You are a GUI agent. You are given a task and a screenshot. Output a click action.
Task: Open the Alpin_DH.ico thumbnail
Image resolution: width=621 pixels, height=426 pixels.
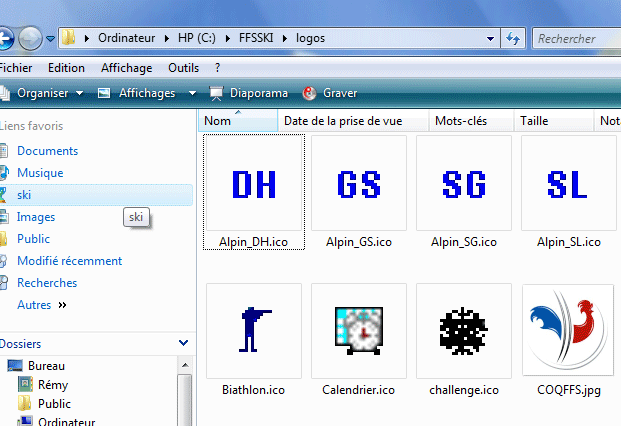254,184
